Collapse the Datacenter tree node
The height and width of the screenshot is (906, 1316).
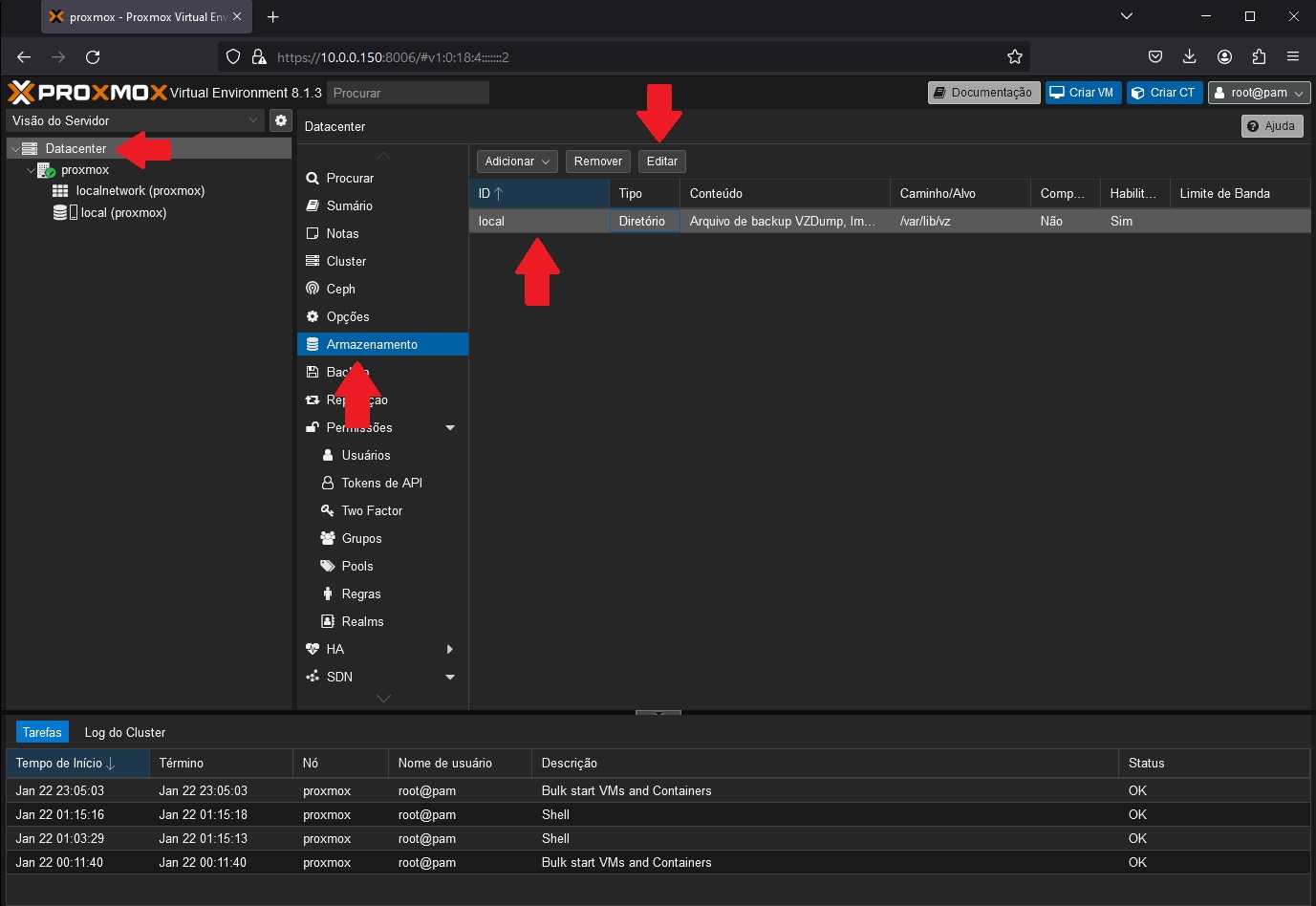[15, 149]
